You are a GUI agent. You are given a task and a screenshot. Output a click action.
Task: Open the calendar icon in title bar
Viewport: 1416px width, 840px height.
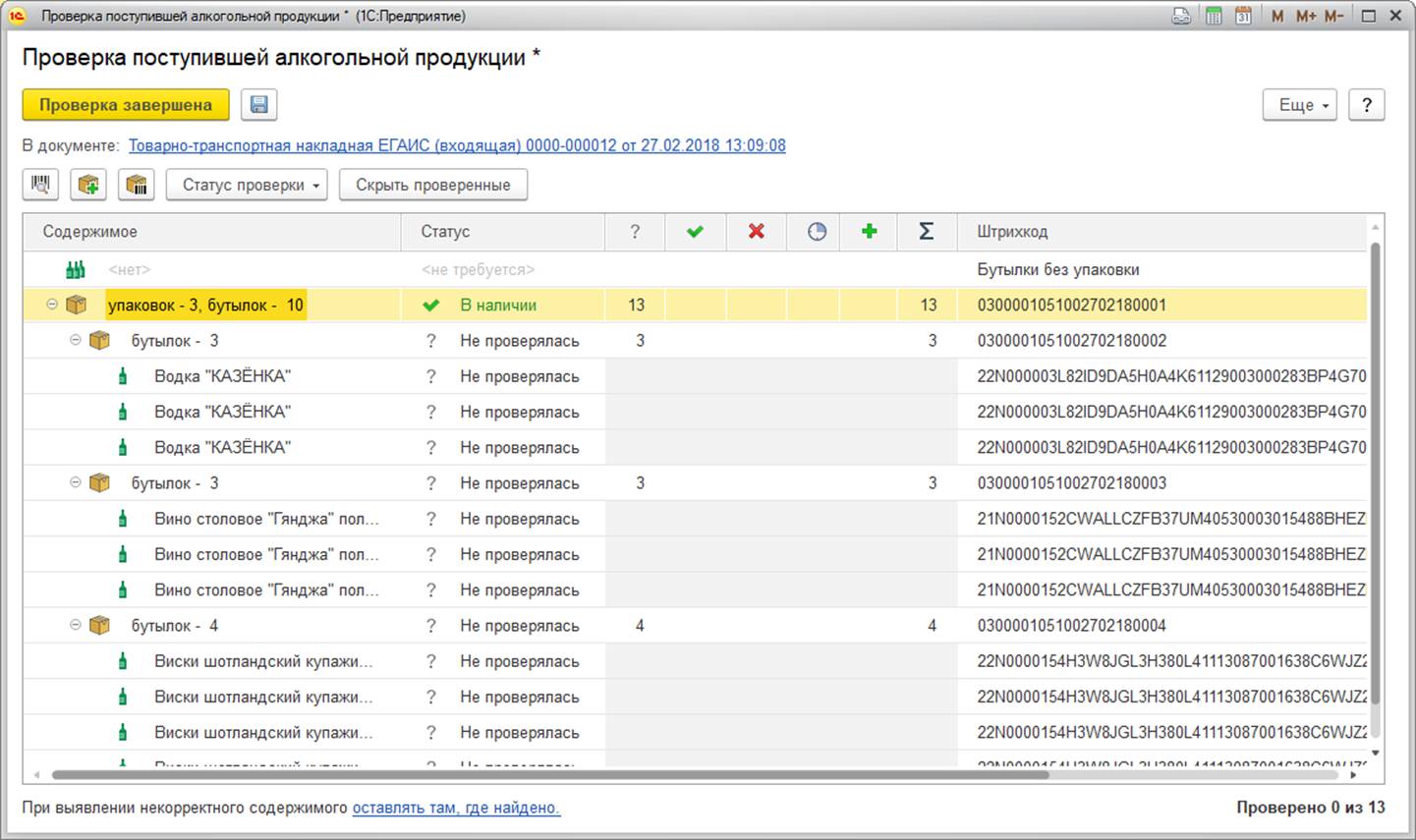[x=1243, y=17]
